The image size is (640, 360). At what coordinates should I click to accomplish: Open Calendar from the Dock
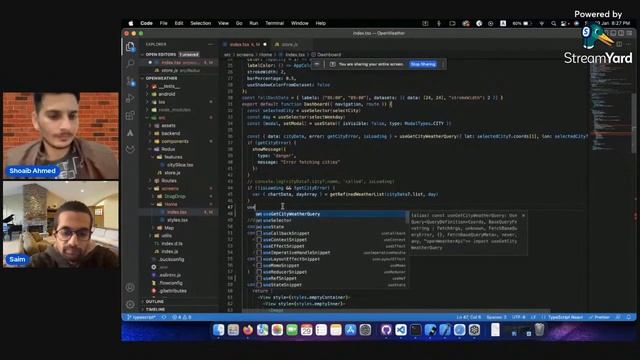[x=307, y=330]
